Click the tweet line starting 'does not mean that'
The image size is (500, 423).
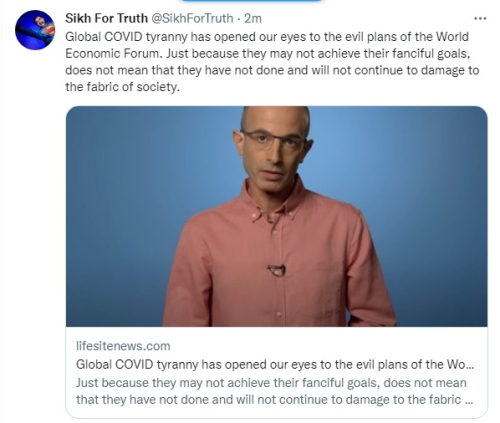(272, 70)
